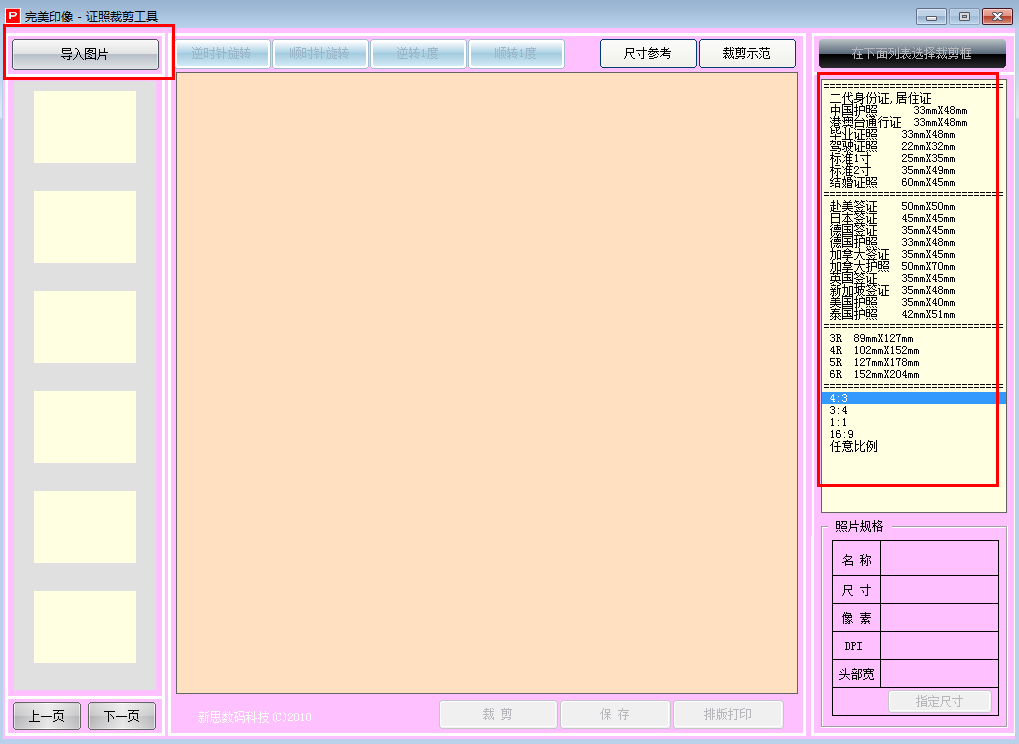Select 加拿大签证 35mmX45mm entry
This screenshot has height=744, width=1019.
click(x=913, y=255)
